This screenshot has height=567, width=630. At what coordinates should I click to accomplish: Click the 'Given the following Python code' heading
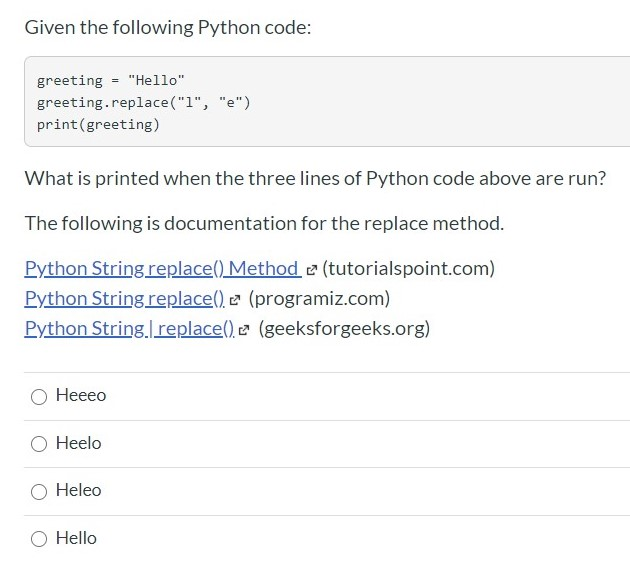pyautogui.click(x=168, y=28)
